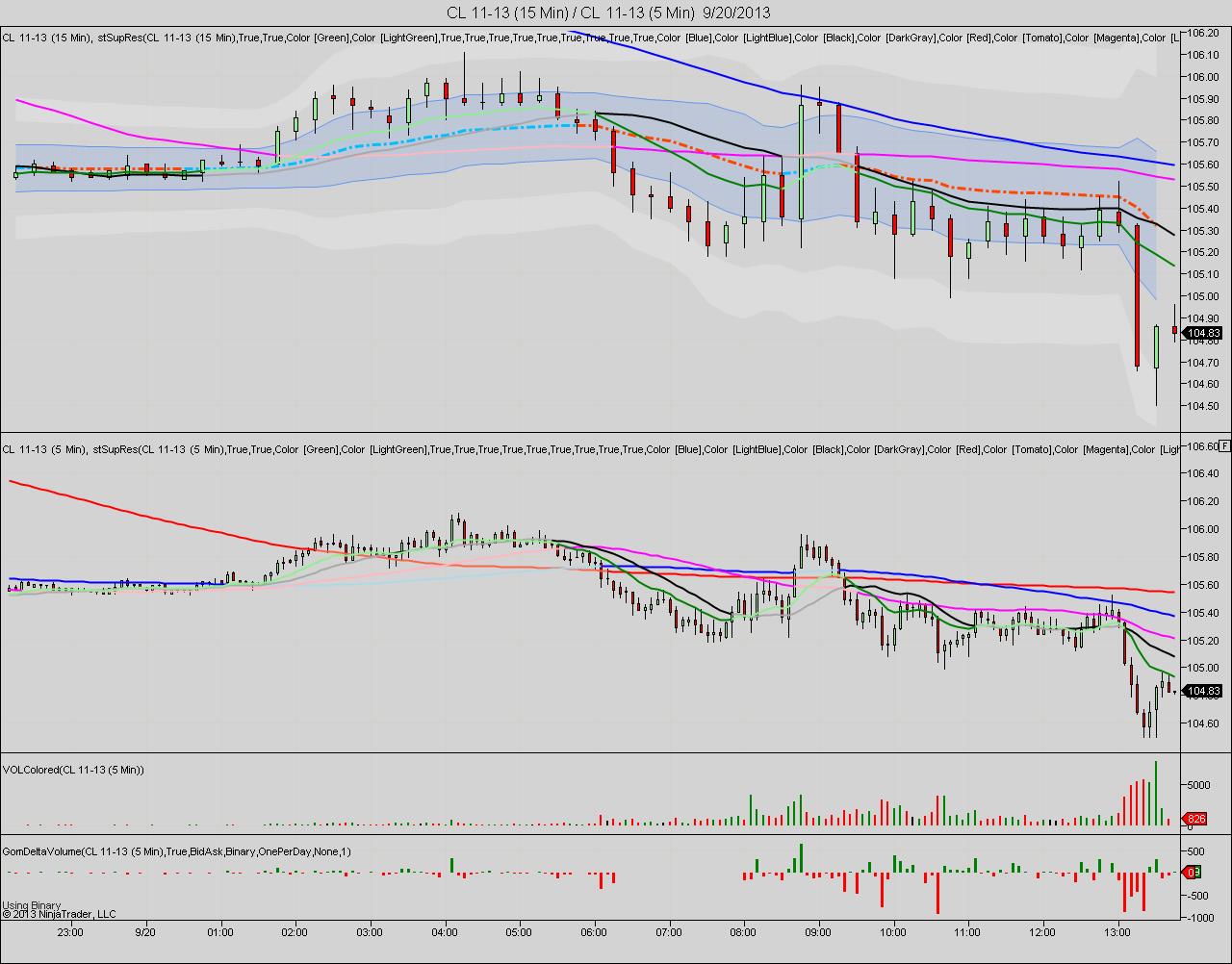Click the 13:00 time axis label
The width and height of the screenshot is (1232, 964).
pos(1117,932)
